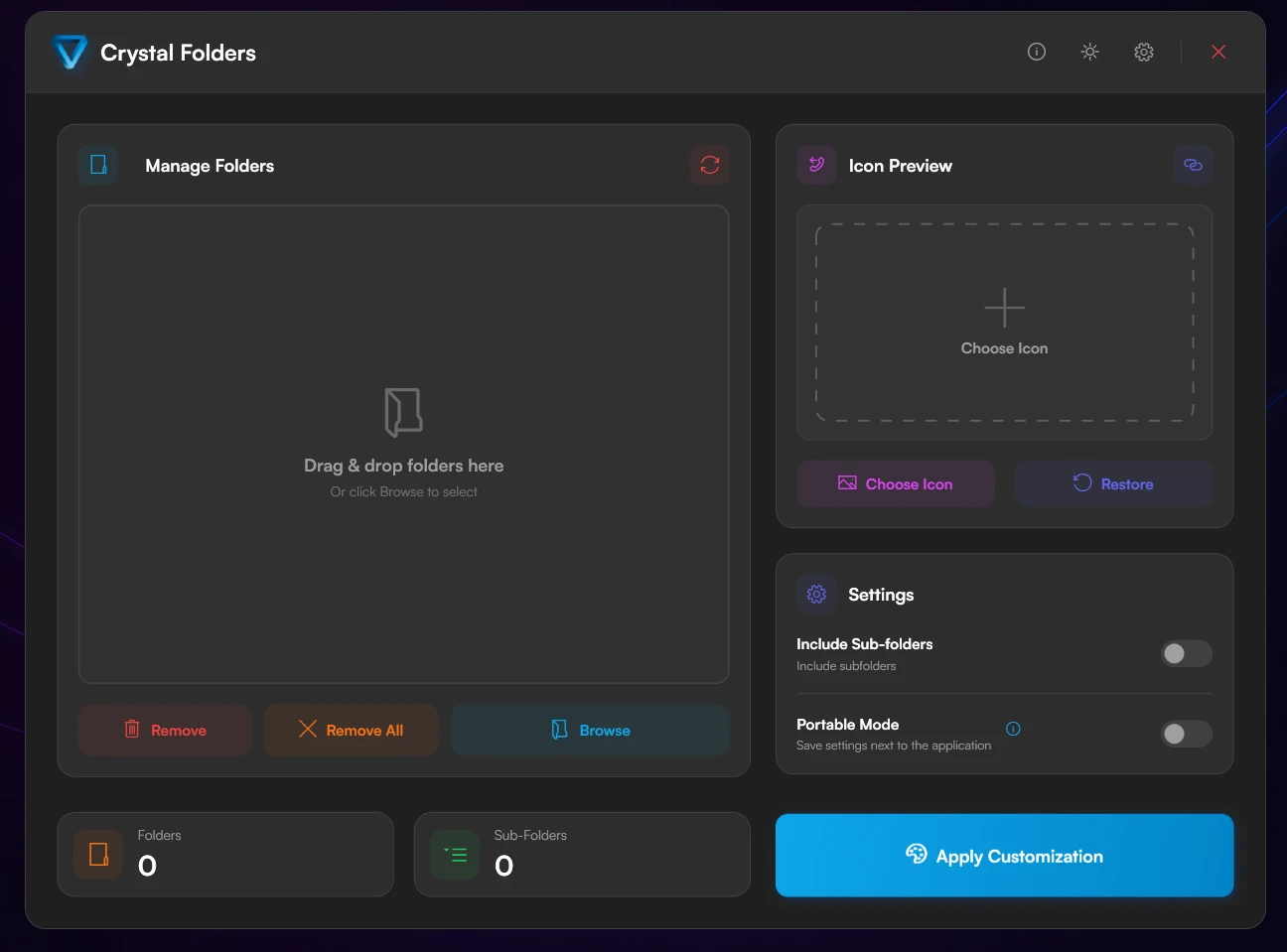The width and height of the screenshot is (1287, 952).
Task: Click the Remove button
Action: pos(165,730)
